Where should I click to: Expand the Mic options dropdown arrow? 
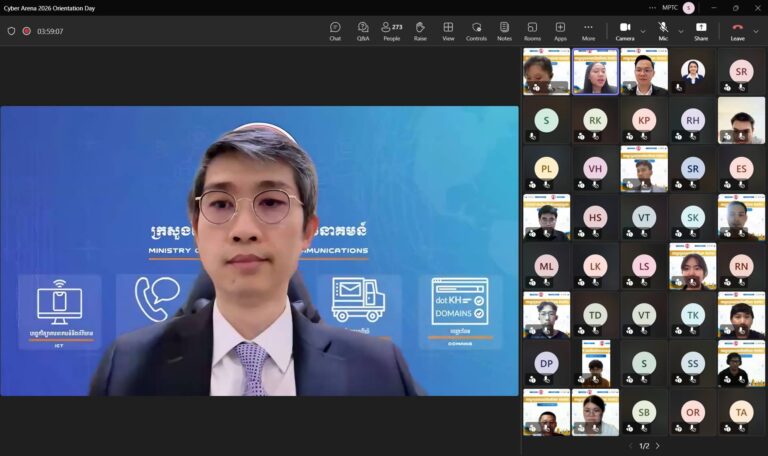tap(680, 31)
